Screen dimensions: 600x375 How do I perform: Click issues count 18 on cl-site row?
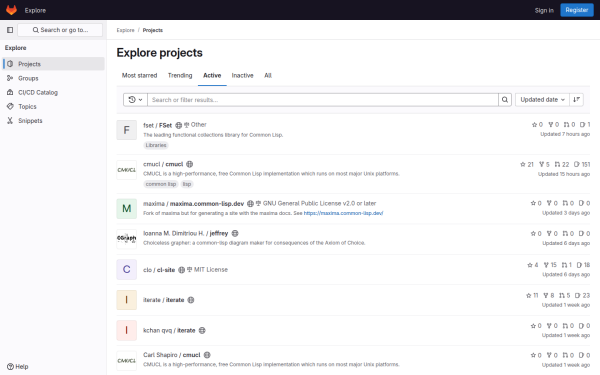(x=583, y=265)
